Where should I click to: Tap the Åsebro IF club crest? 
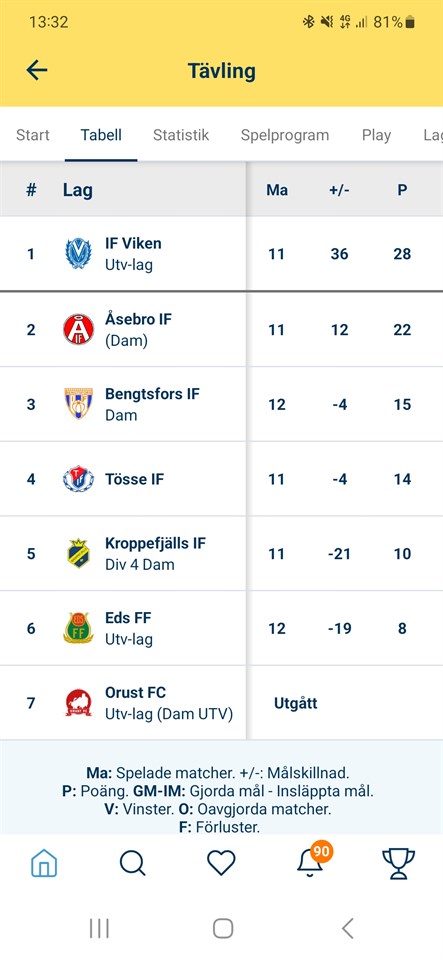point(78,329)
